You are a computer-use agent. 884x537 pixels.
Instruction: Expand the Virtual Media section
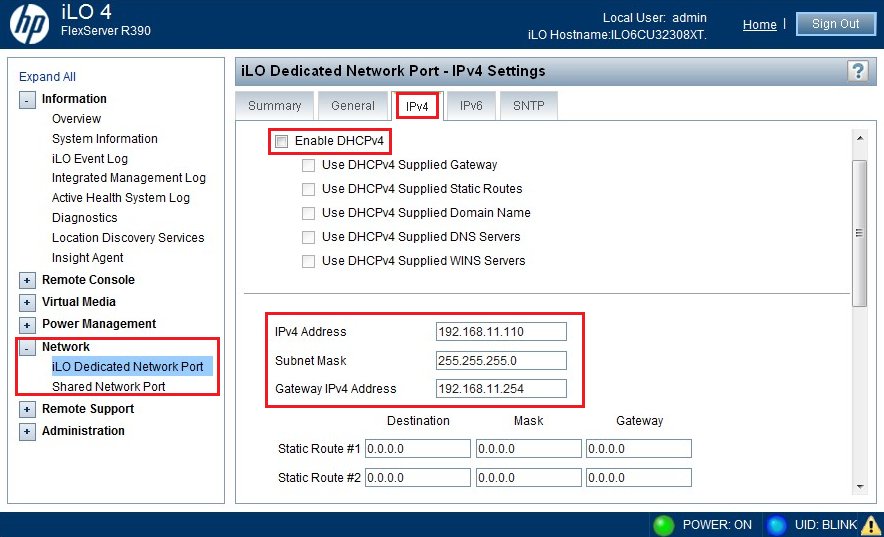[x=27, y=303]
